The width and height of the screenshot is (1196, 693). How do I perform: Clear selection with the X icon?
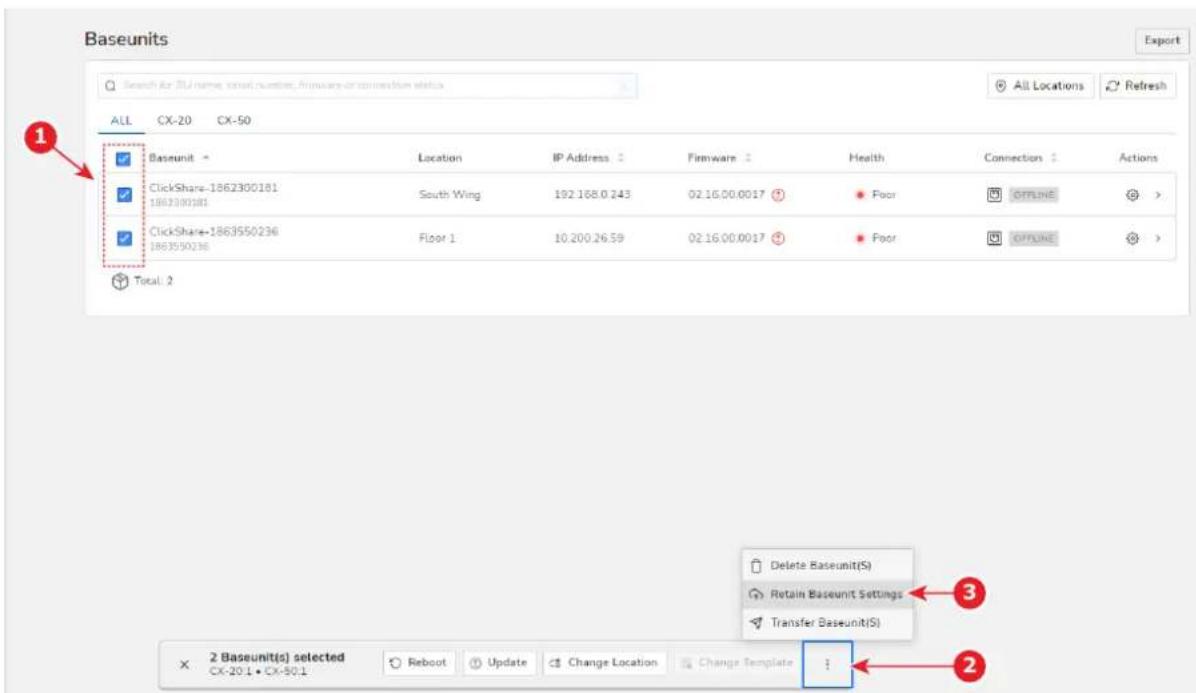184,664
